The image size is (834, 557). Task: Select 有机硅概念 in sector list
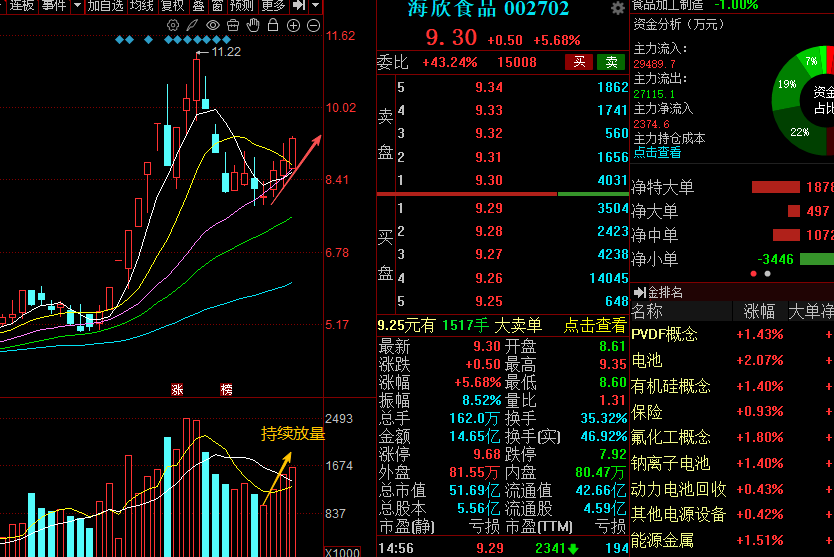point(671,386)
